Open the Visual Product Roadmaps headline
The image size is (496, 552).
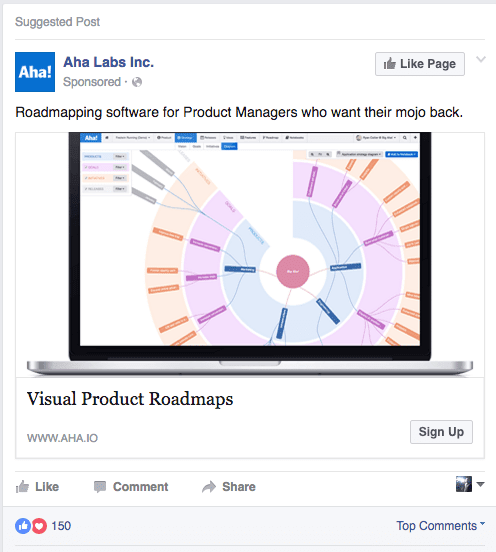point(130,399)
